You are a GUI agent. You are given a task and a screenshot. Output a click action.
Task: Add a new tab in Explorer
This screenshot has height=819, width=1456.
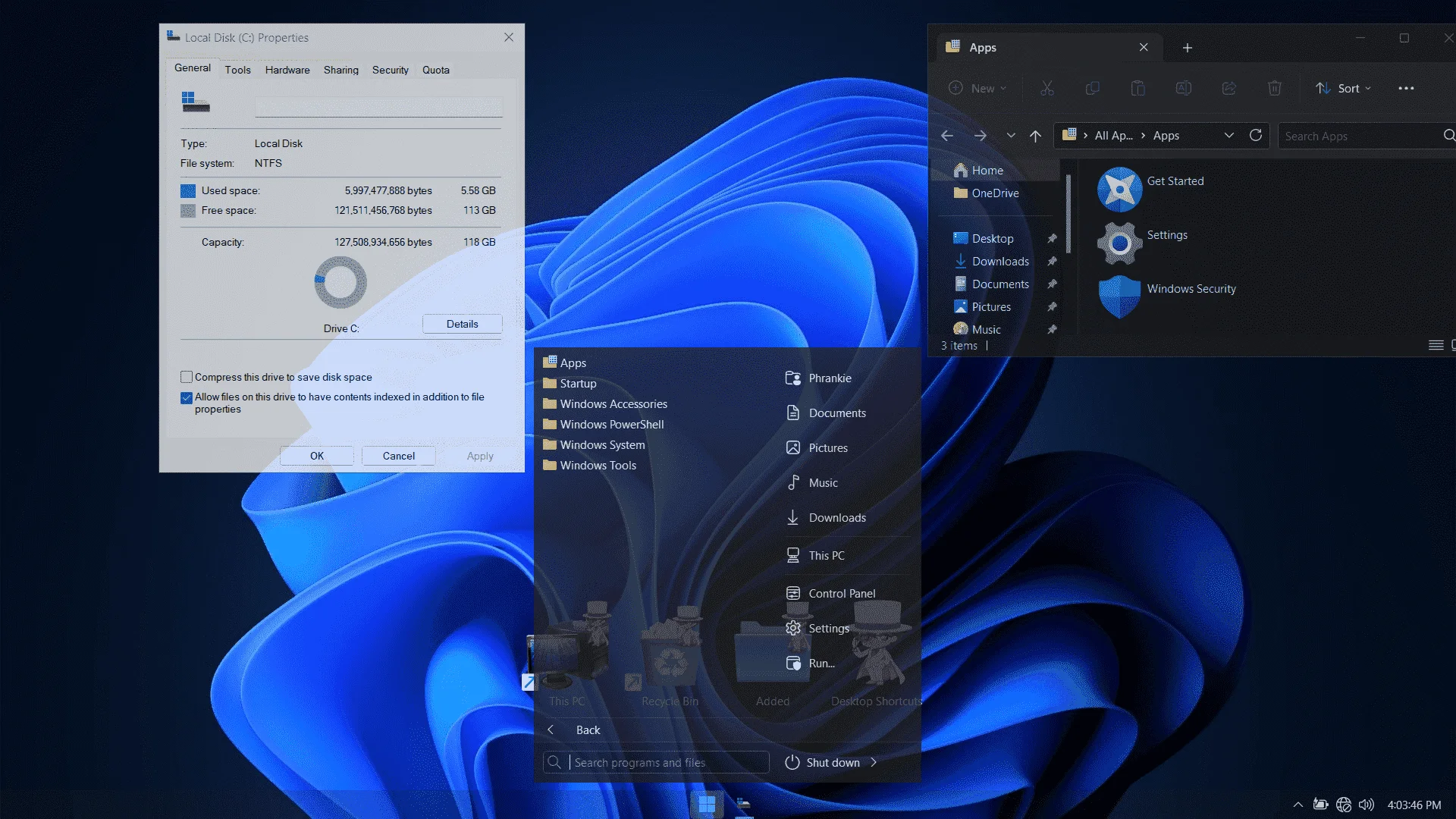click(1188, 48)
